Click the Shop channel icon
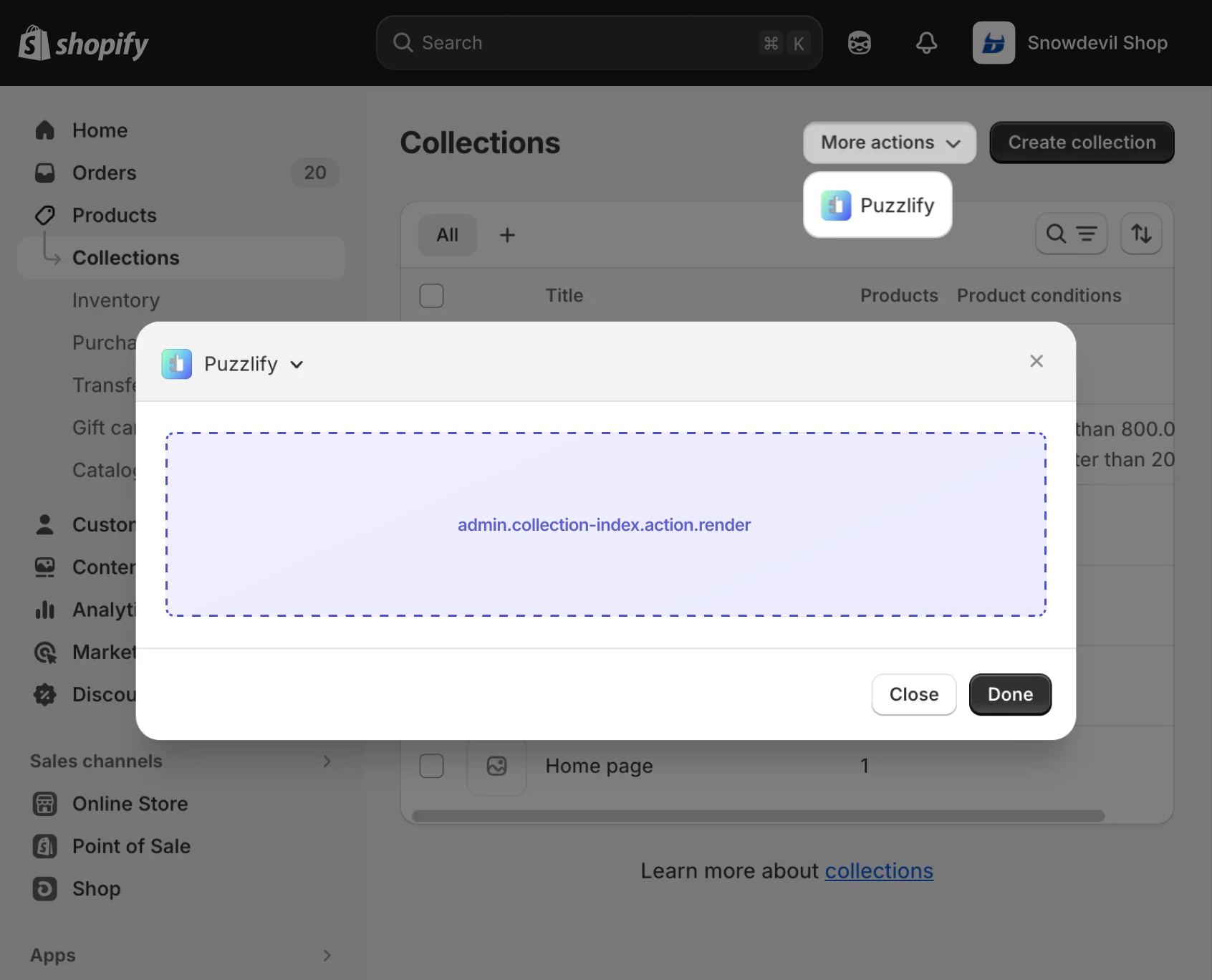Viewport: 1212px width, 980px height. point(45,888)
